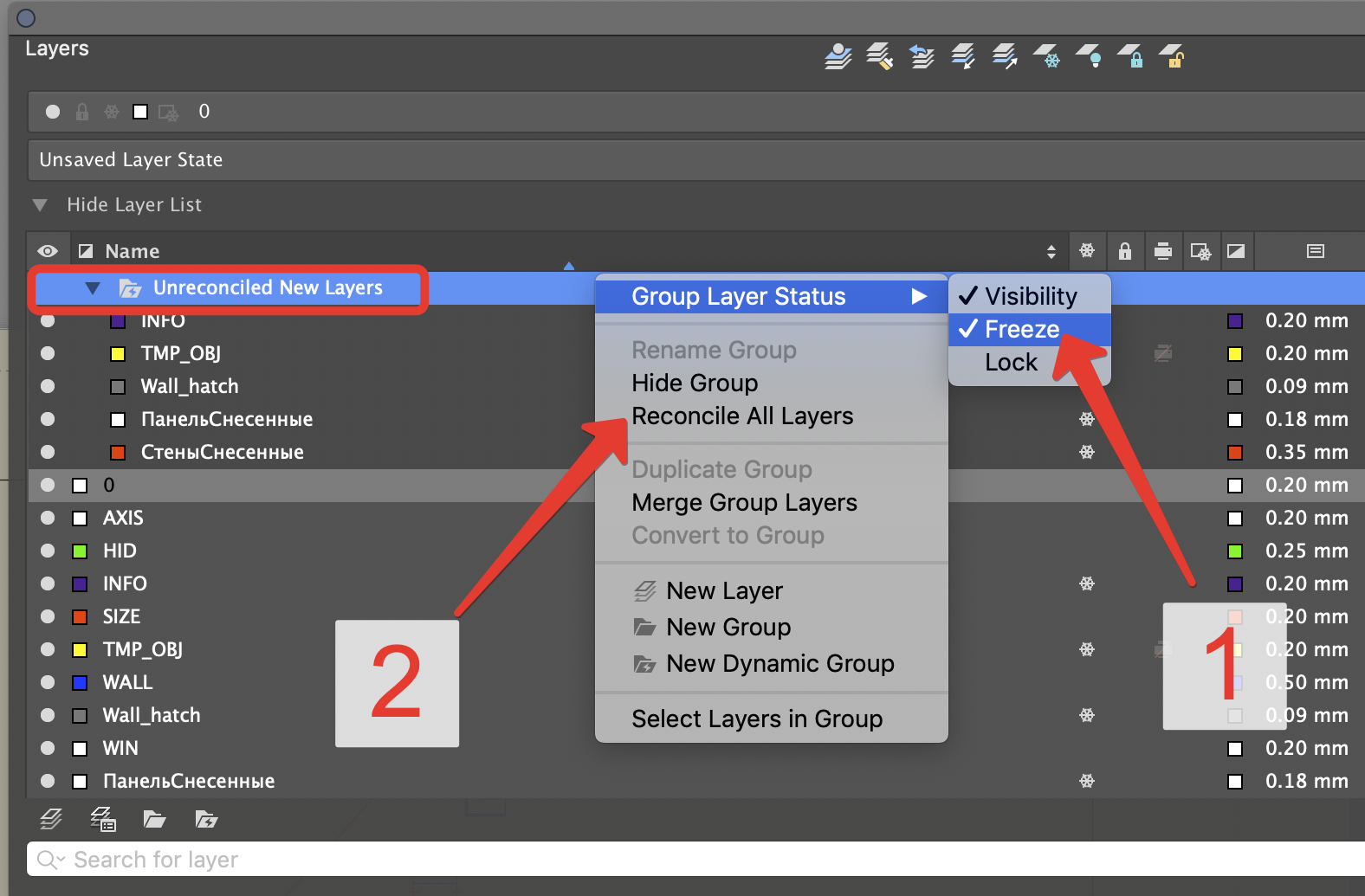Screen dimensions: 1365x896
Task: Click the color column header icon
Action: point(86,251)
